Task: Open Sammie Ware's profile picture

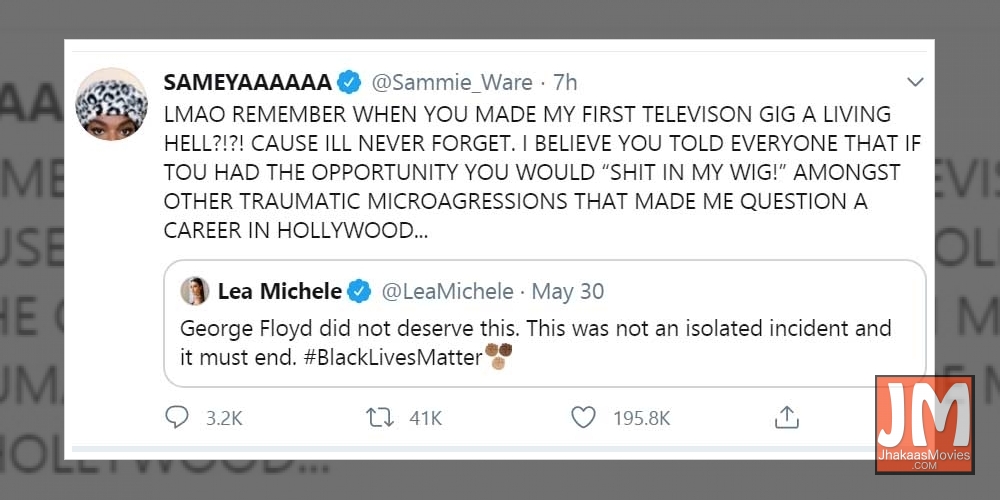Action: pos(111,103)
